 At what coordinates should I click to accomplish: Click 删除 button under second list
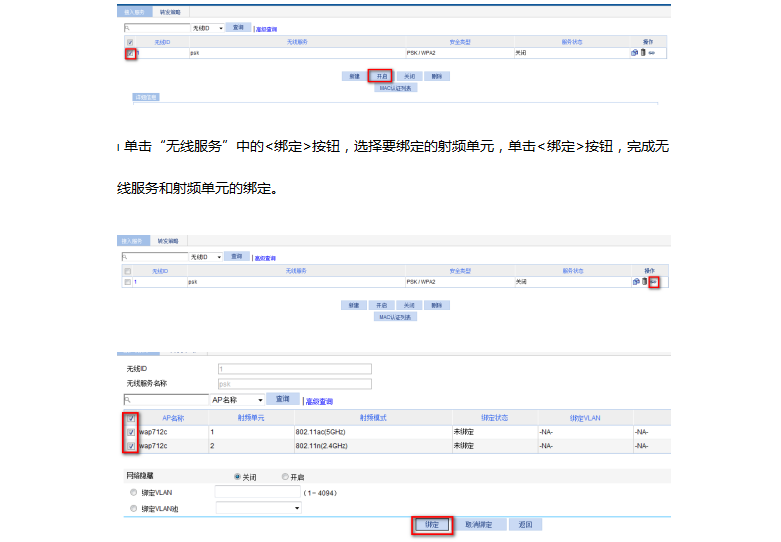coord(437,305)
